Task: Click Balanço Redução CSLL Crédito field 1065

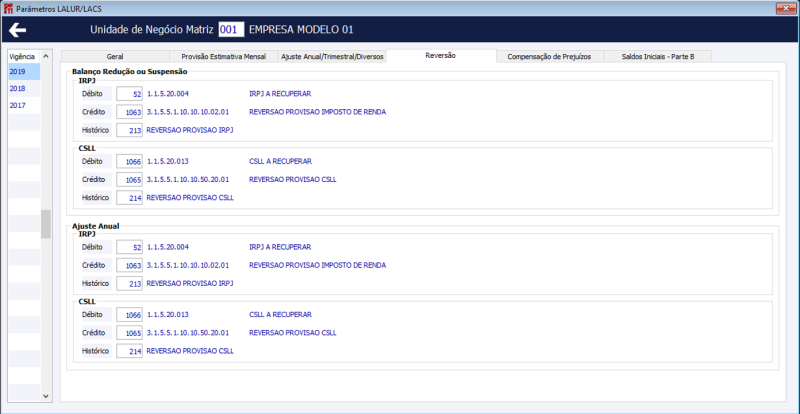Action: 129,180
